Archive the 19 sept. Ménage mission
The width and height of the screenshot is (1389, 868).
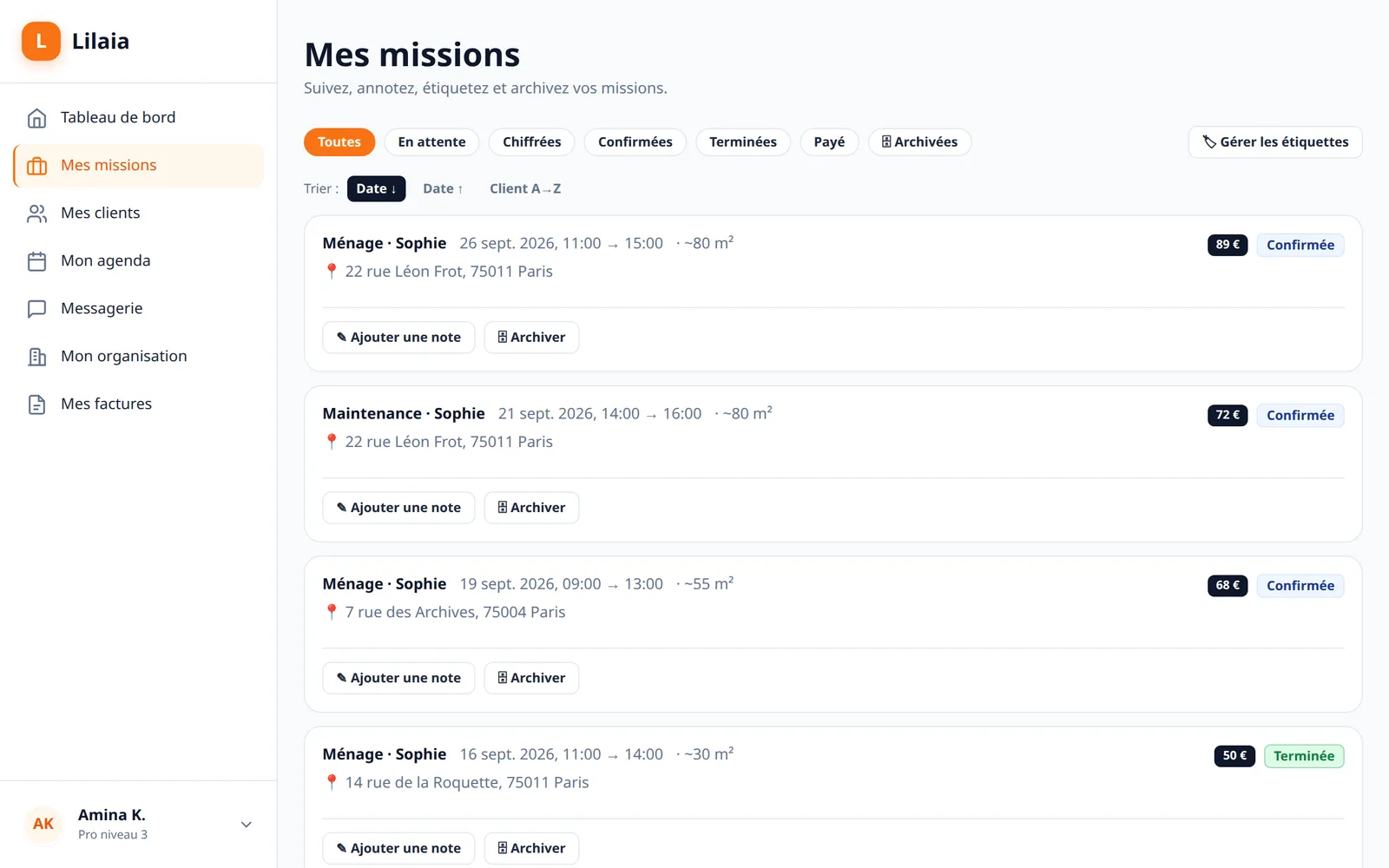[x=531, y=678]
